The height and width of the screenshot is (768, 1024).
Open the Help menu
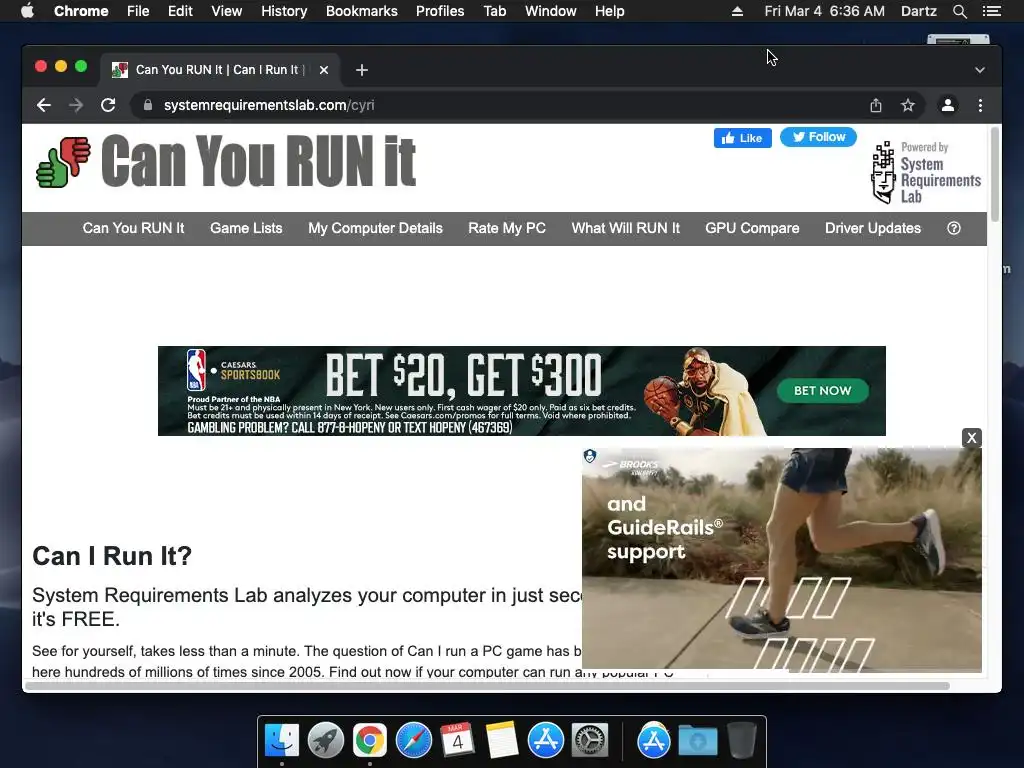pos(609,11)
